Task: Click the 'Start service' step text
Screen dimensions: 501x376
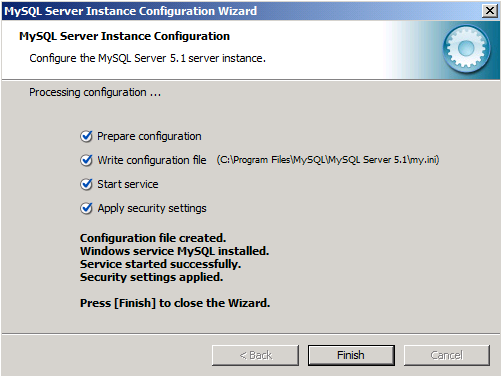Action: pos(128,184)
